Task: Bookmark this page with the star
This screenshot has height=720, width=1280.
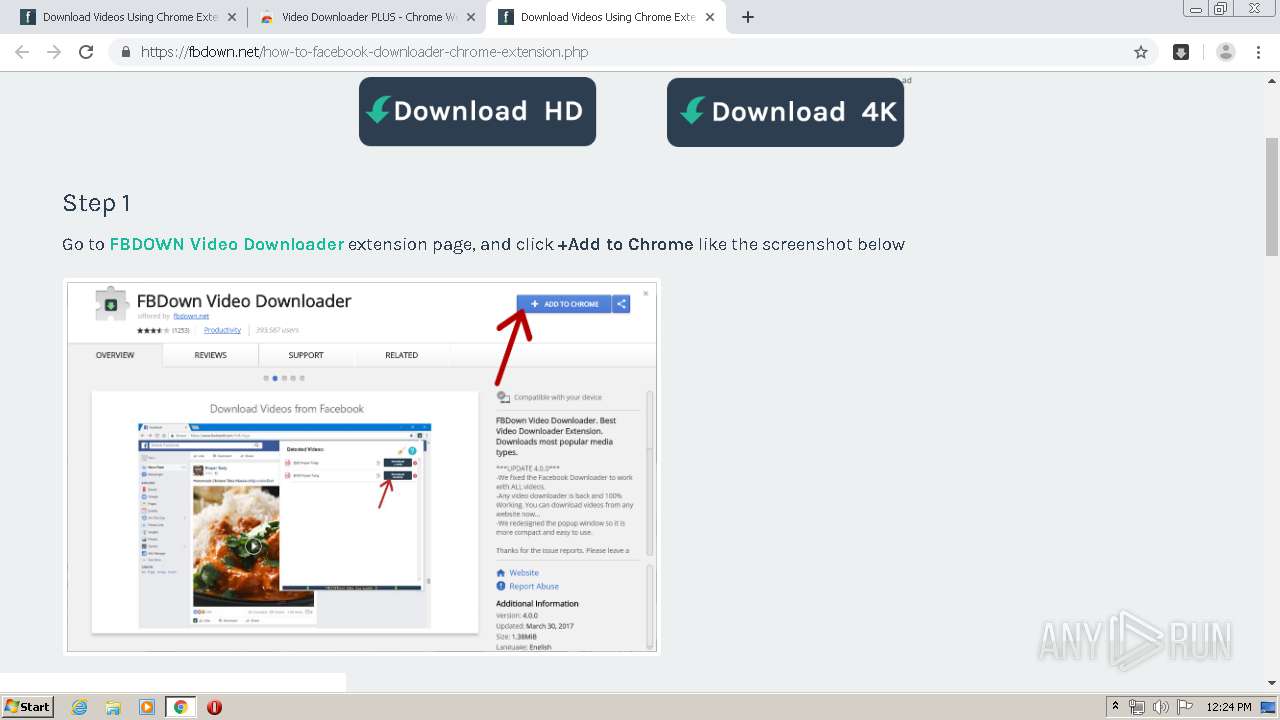Action: coord(1140,52)
